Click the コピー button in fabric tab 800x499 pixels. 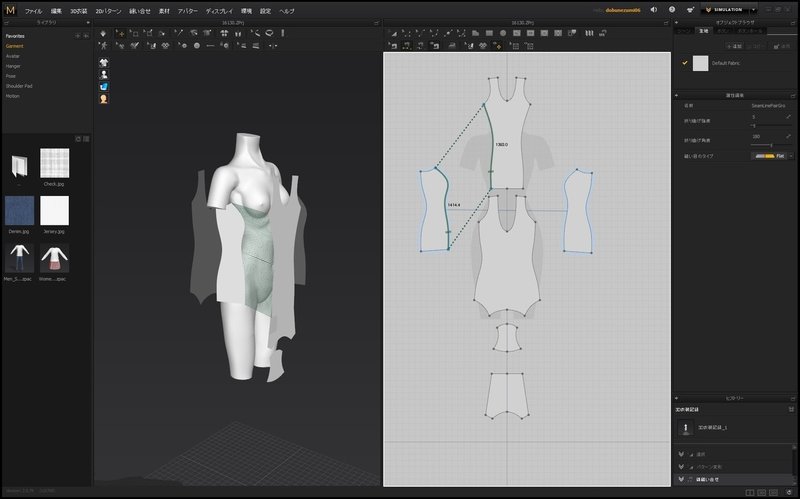756,46
